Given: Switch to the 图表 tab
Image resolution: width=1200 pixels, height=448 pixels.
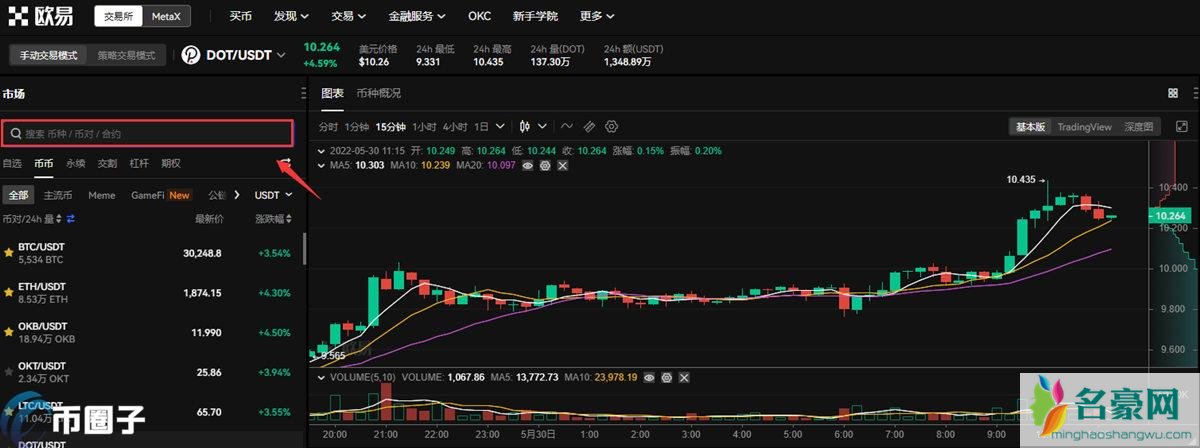Looking at the screenshot, I should click(332, 93).
